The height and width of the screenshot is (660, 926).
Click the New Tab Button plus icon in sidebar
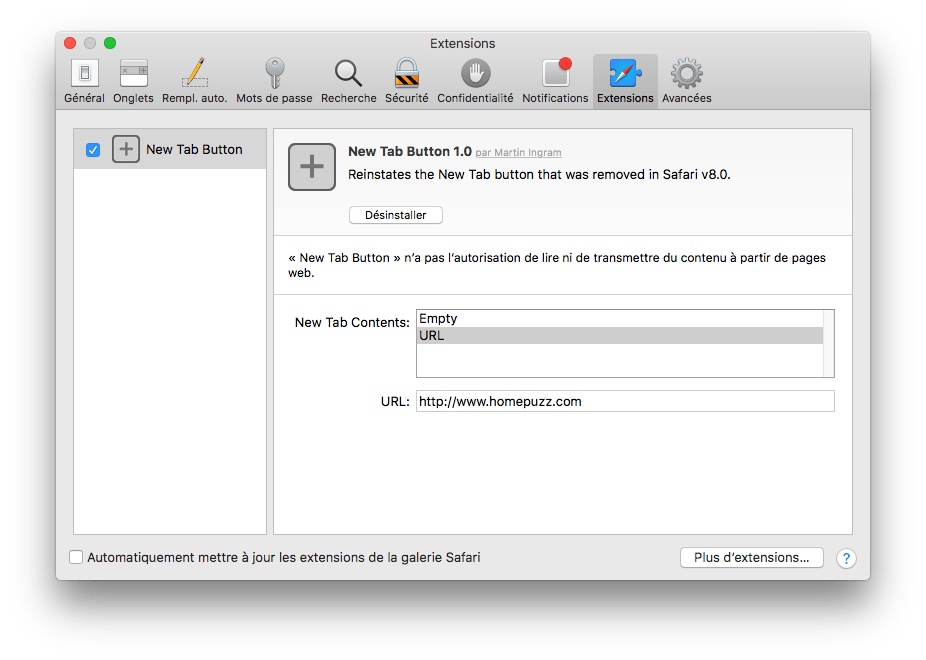point(126,149)
